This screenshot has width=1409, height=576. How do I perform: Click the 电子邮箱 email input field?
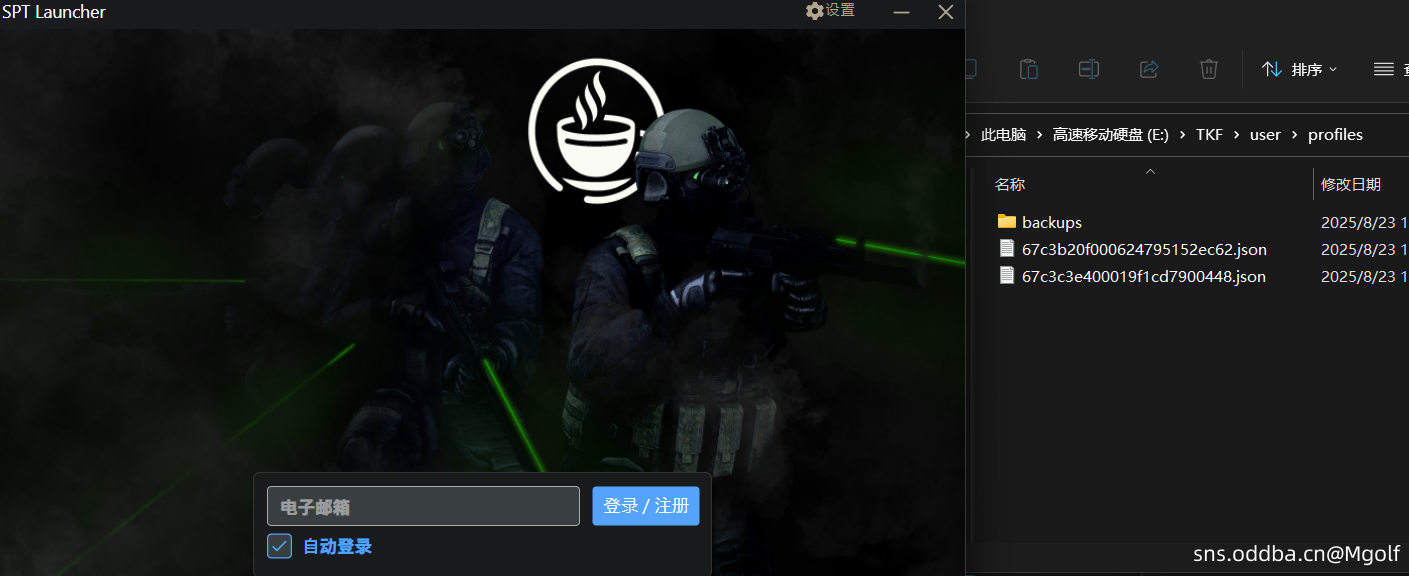(x=423, y=506)
